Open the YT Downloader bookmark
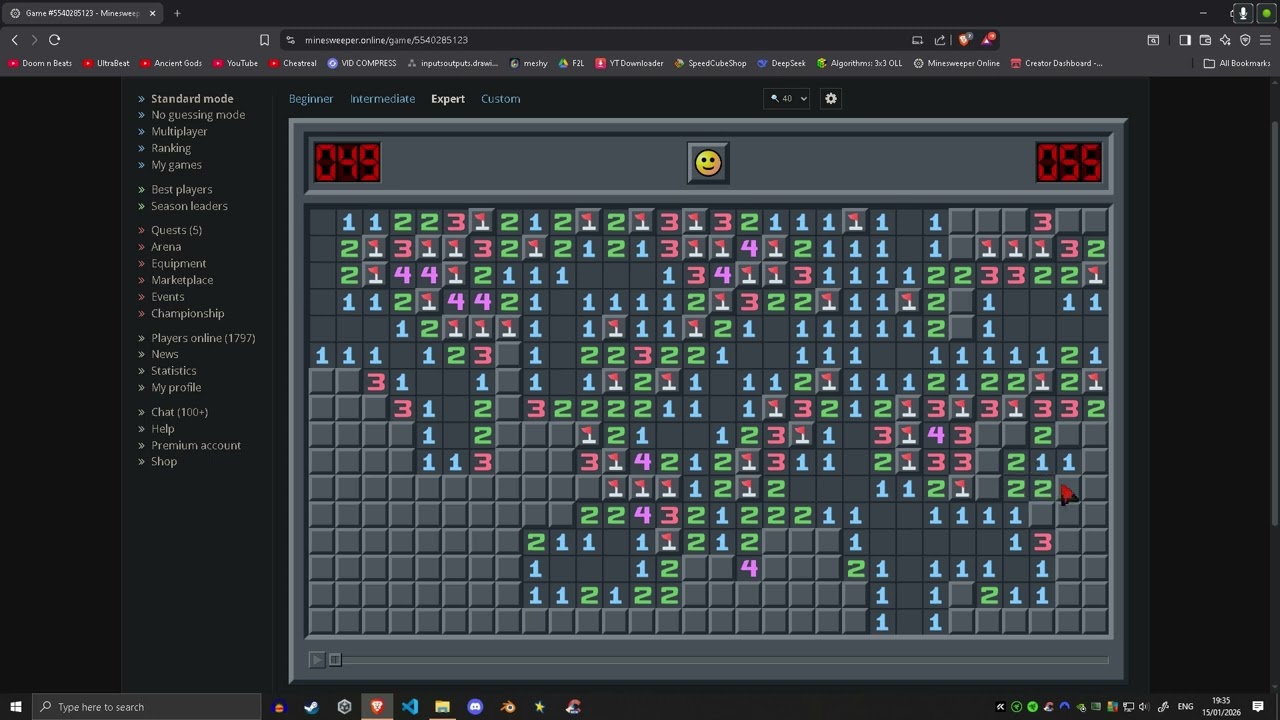 tap(629, 63)
